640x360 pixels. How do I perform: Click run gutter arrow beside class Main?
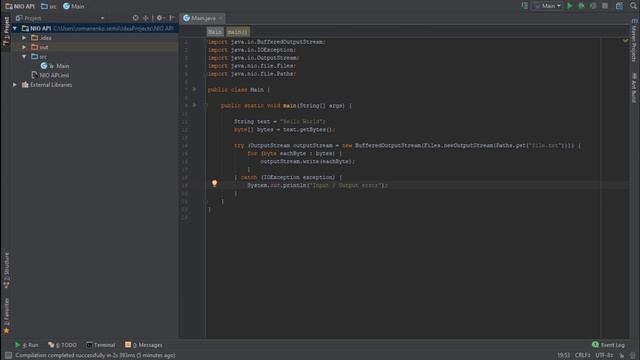[x=195, y=89]
